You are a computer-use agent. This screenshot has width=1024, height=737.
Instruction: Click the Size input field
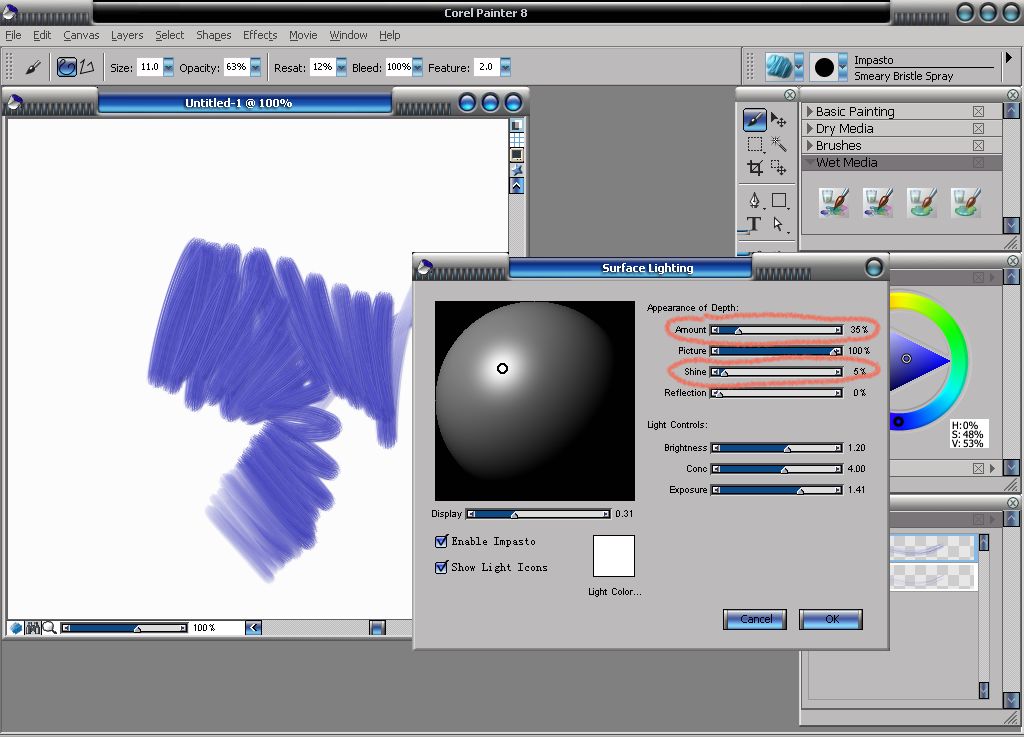(x=150, y=67)
